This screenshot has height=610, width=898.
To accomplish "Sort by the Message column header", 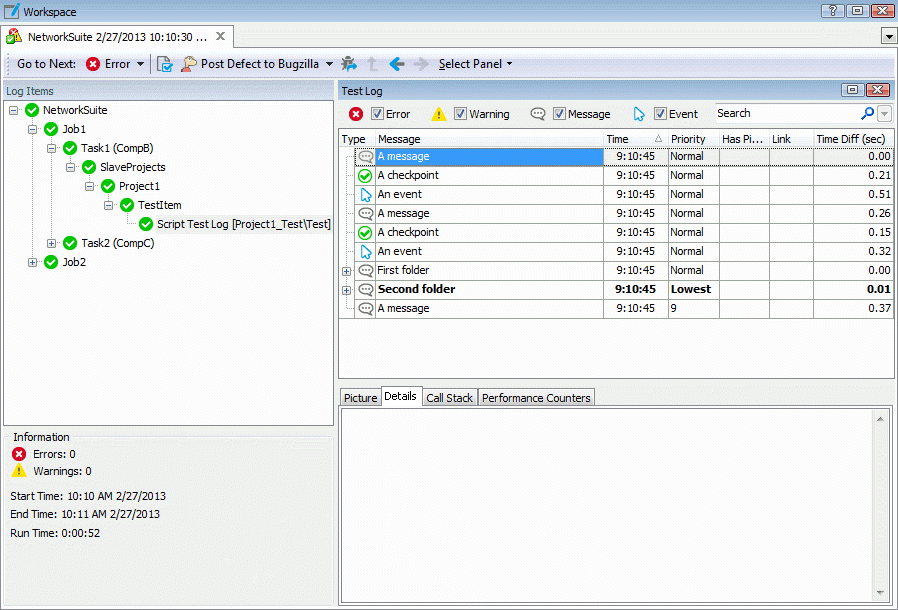I will (490, 139).
